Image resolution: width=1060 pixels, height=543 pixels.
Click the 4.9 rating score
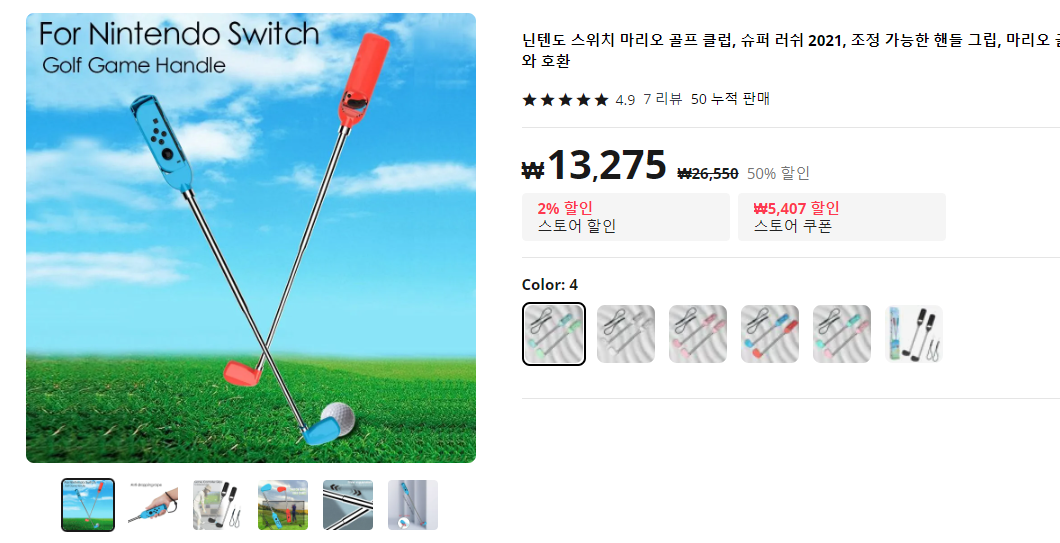tap(625, 100)
